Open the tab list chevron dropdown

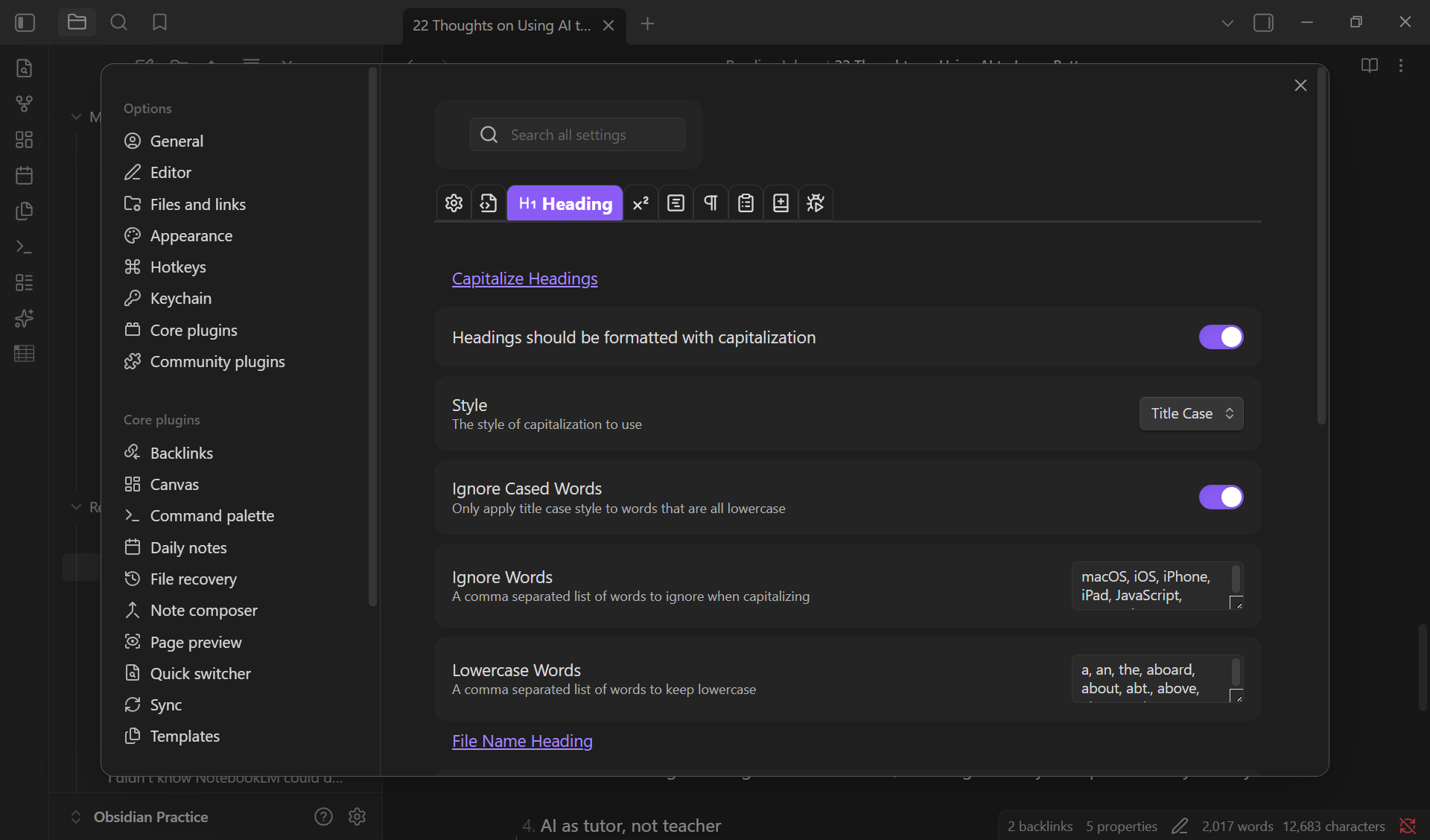(x=1227, y=23)
